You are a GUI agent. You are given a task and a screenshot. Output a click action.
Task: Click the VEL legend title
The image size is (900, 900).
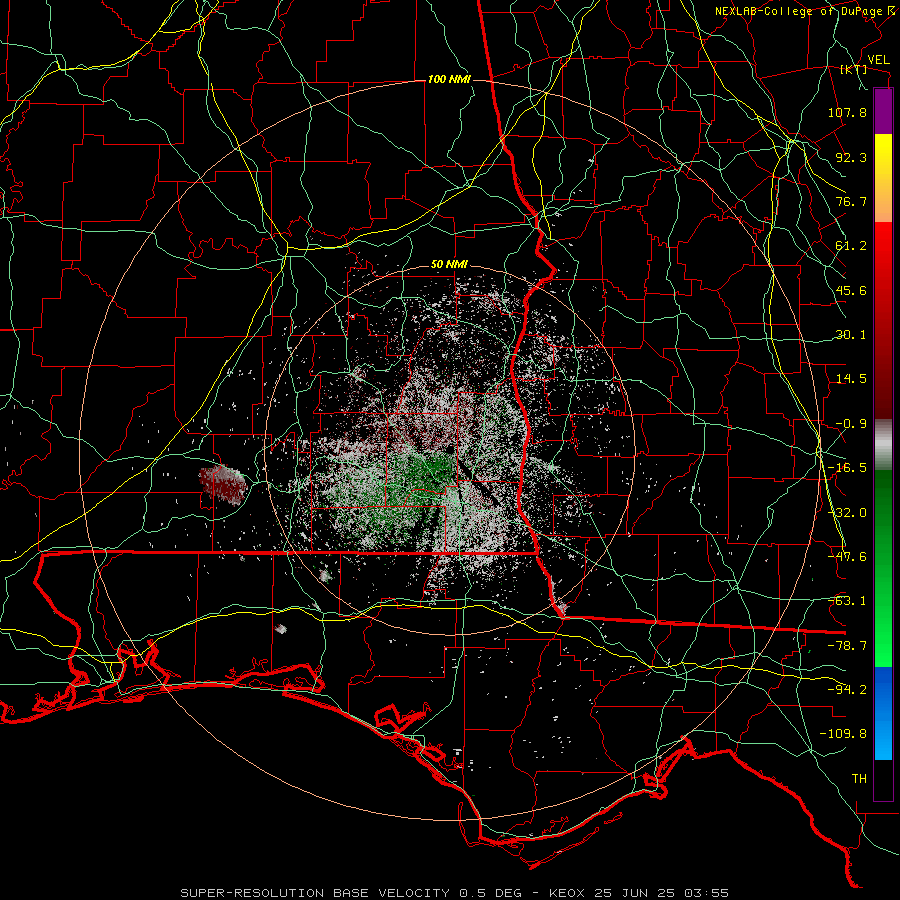[x=878, y=60]
